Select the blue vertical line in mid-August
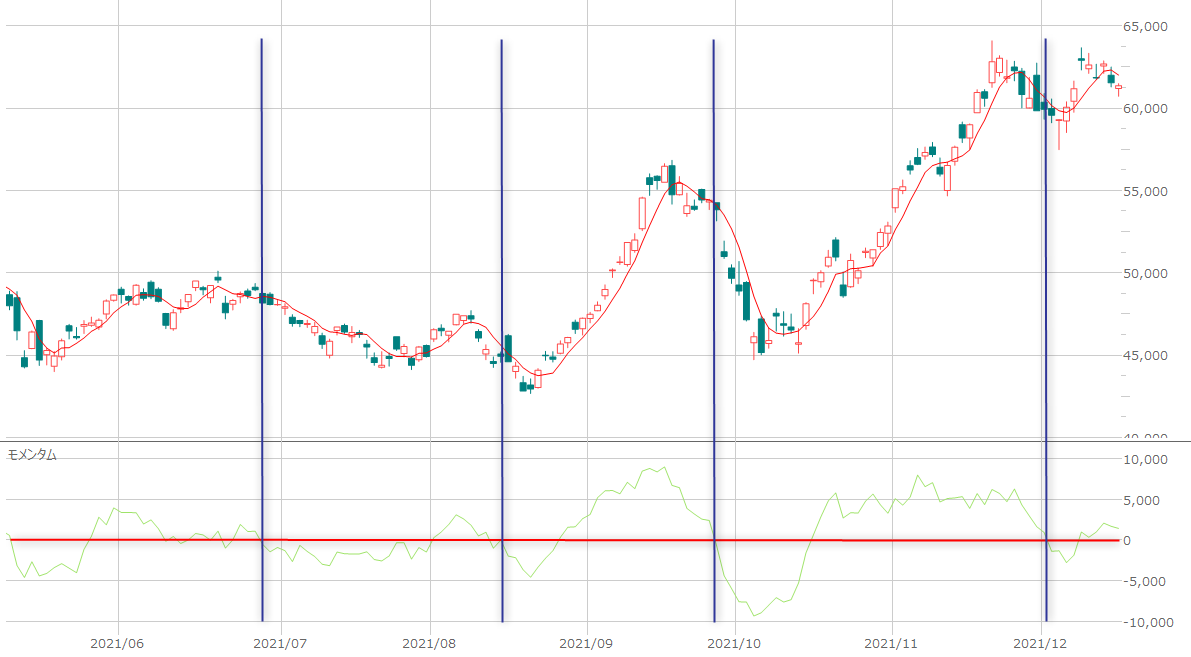The height and width of the screenshot is (657, 1191). (x=501, y=300)
